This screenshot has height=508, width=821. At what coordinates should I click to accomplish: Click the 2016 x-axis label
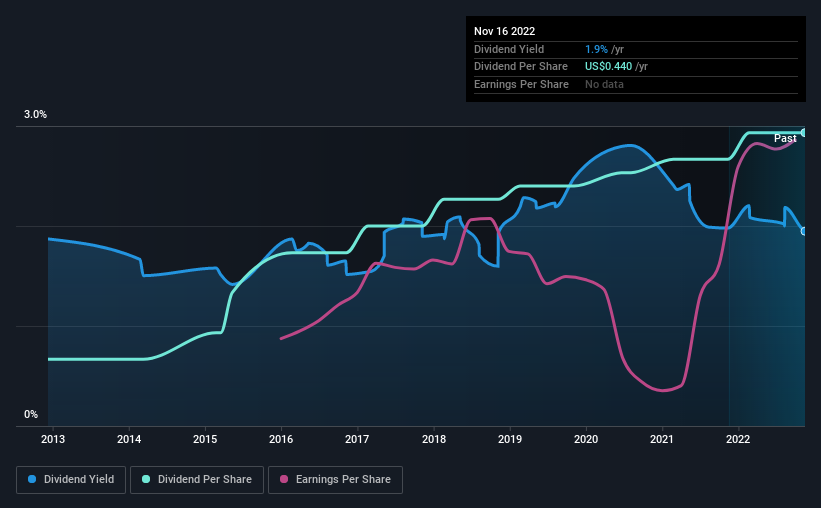click(281, 439)
